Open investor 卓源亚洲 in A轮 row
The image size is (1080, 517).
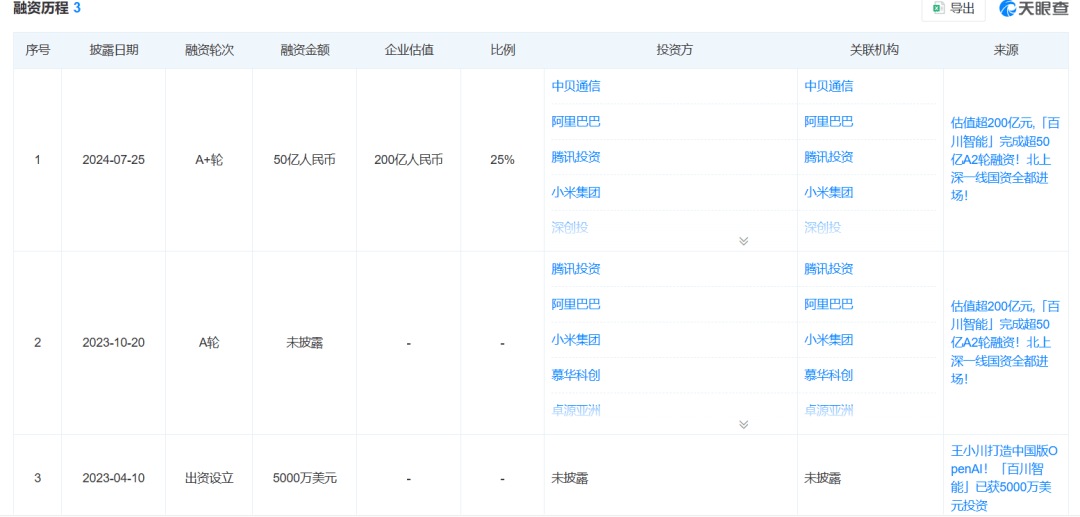tap(576, 410)
